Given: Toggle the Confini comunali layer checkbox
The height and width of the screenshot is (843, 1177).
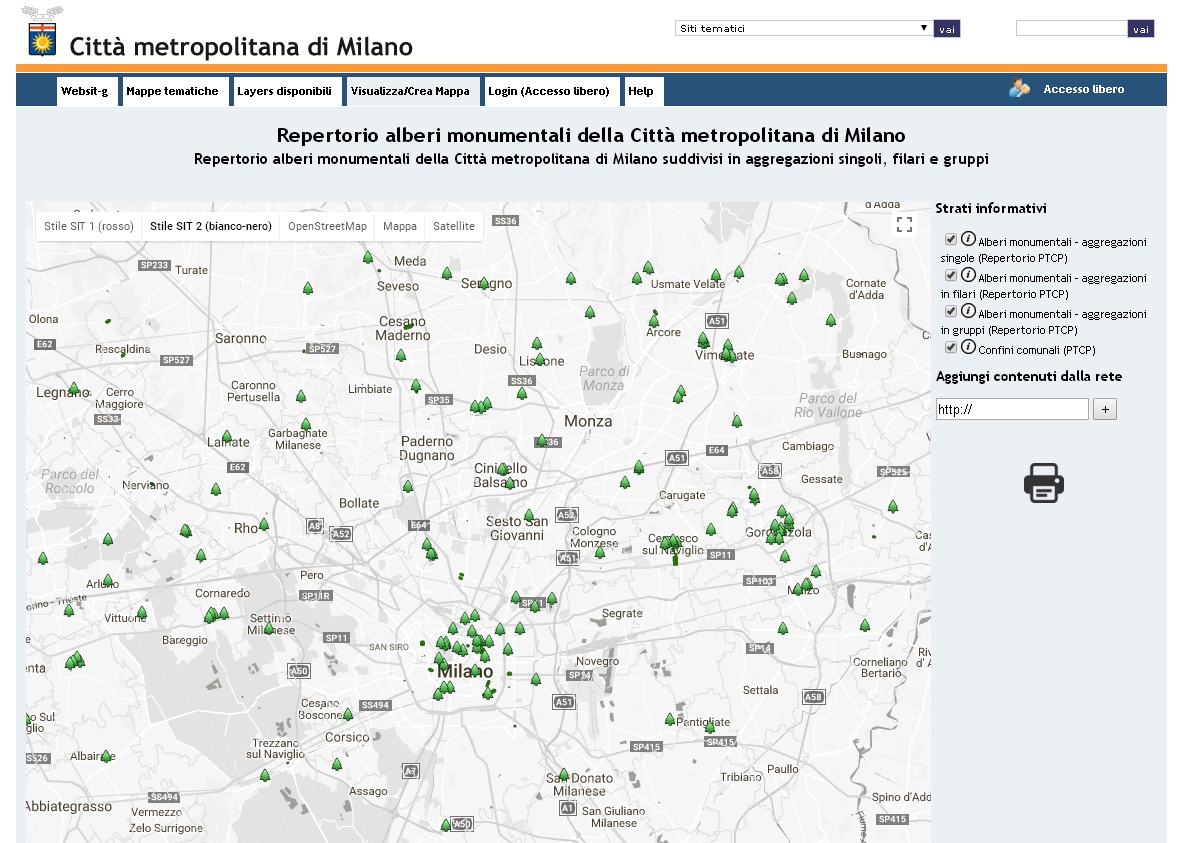Looking at the screenshot, I should tap(950, 348).
